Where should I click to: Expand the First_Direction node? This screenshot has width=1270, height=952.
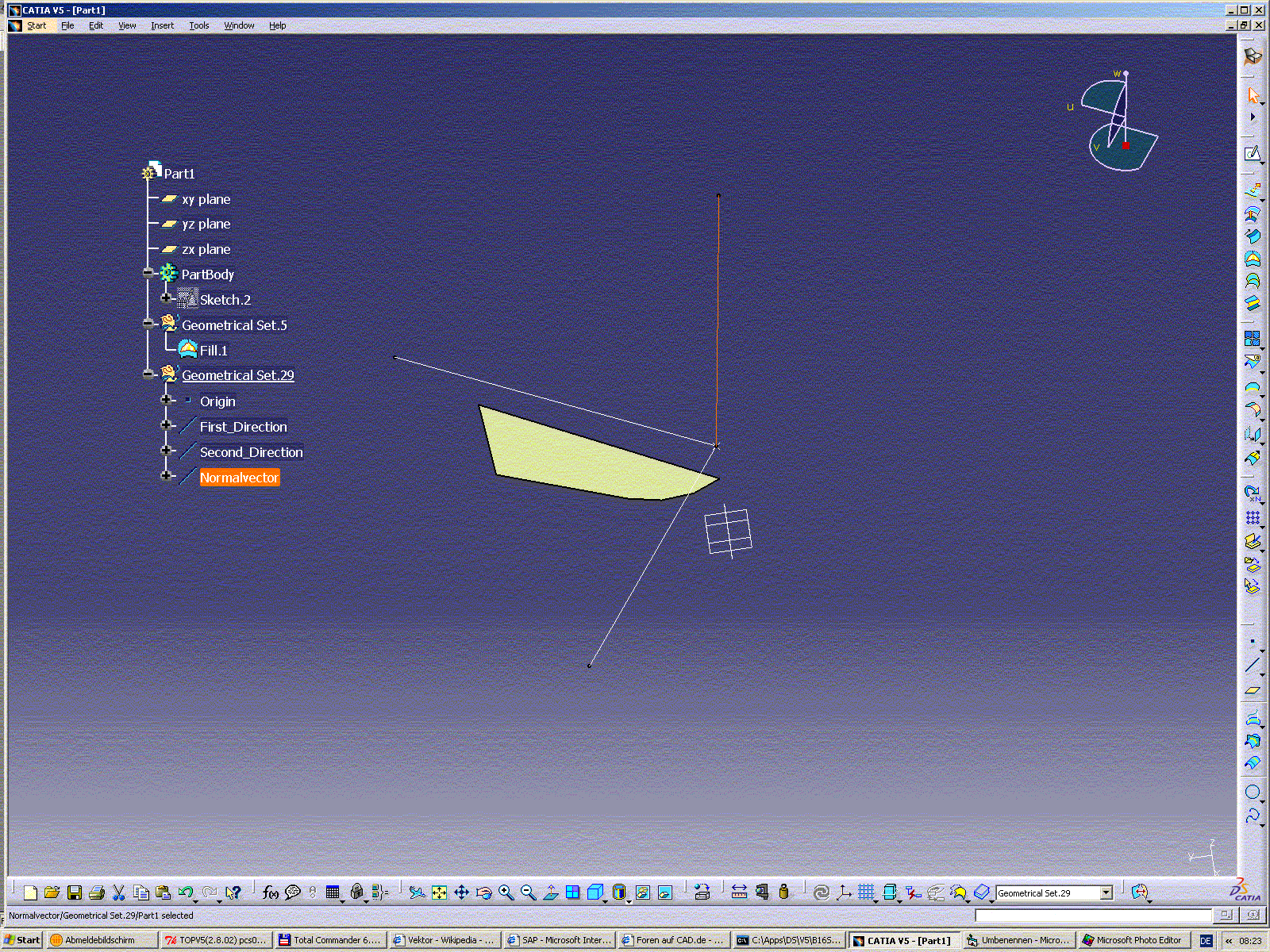click(166, 425)
